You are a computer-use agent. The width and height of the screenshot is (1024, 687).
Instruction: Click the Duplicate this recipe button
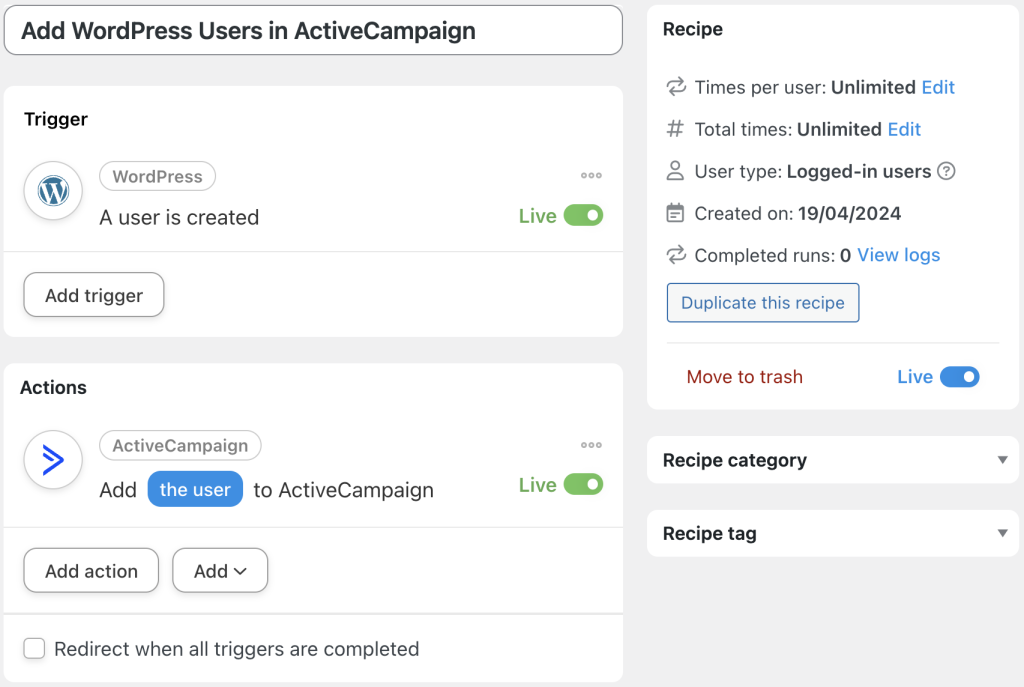(x=762, y=302)
